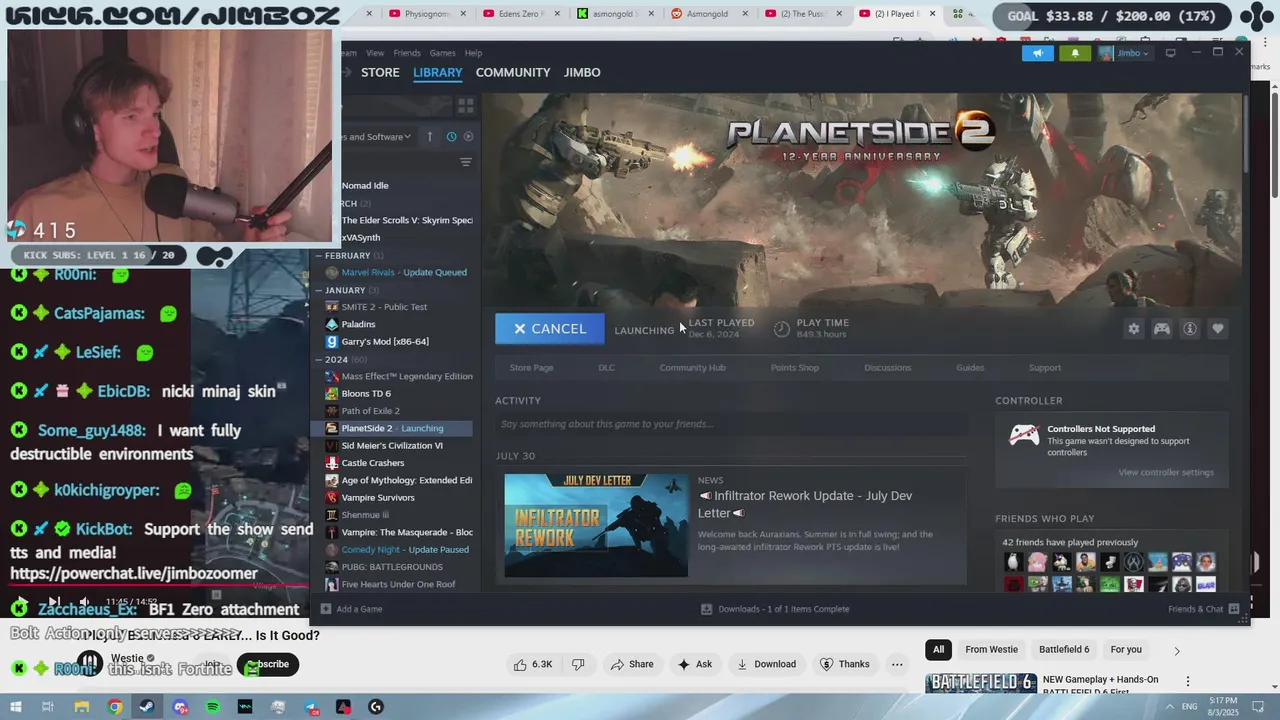Go to the COMMUNITY tab
Screen dimensions: 1280x720
[x=513, y=72]
